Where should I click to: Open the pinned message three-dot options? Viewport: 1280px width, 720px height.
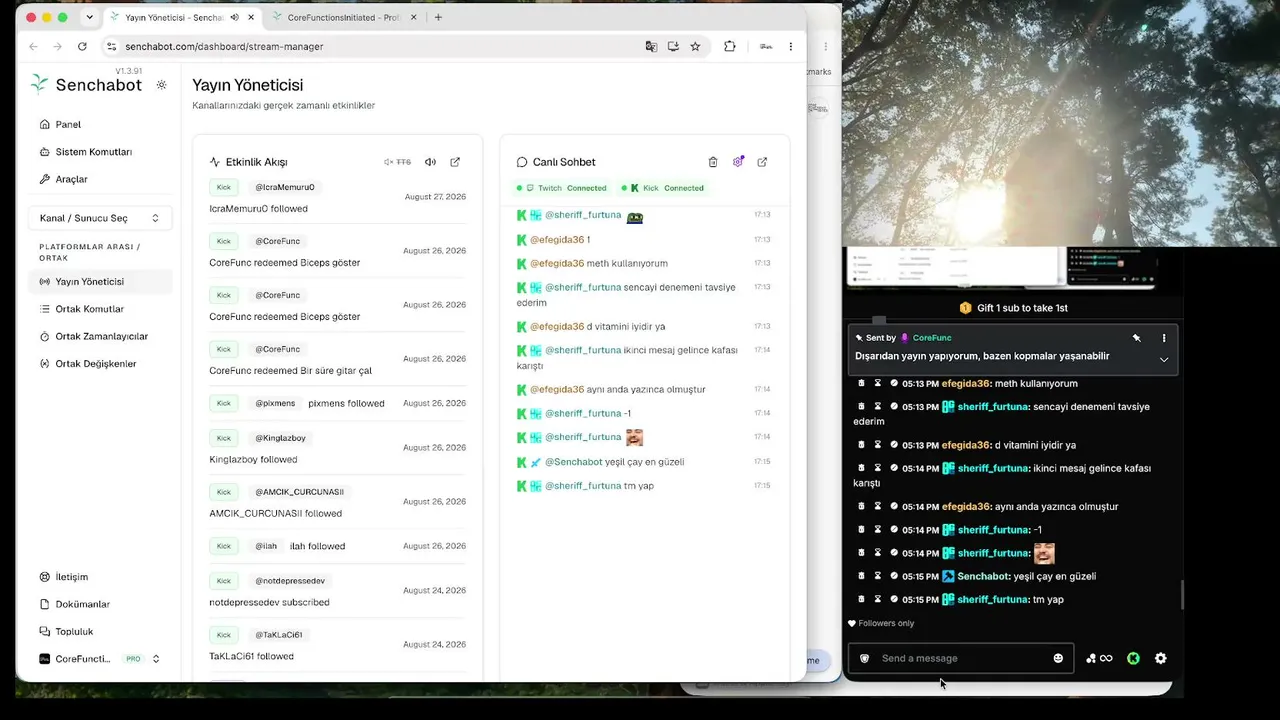click(x=1164, y=338)
